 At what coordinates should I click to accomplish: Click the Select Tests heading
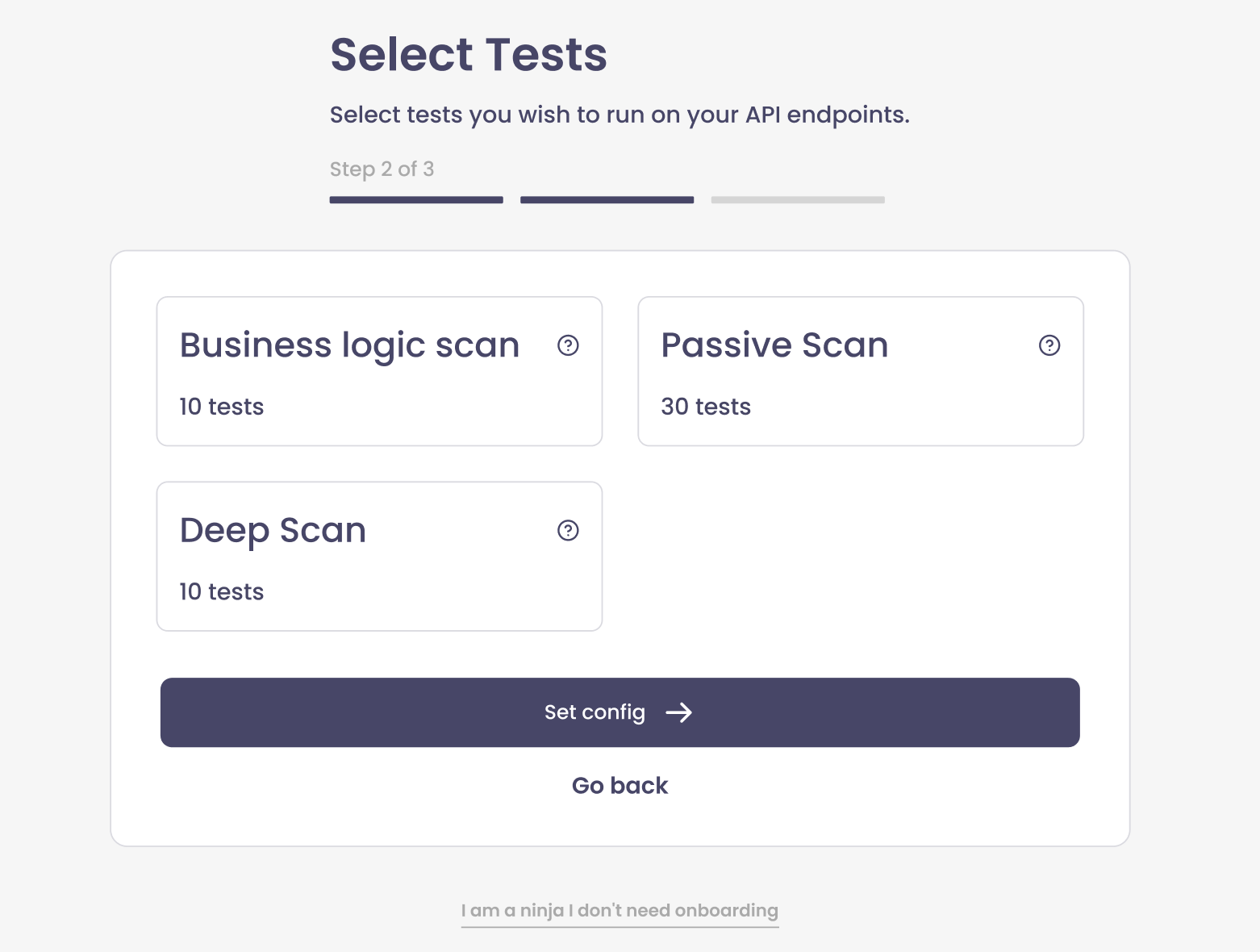[x=469, y=53]
